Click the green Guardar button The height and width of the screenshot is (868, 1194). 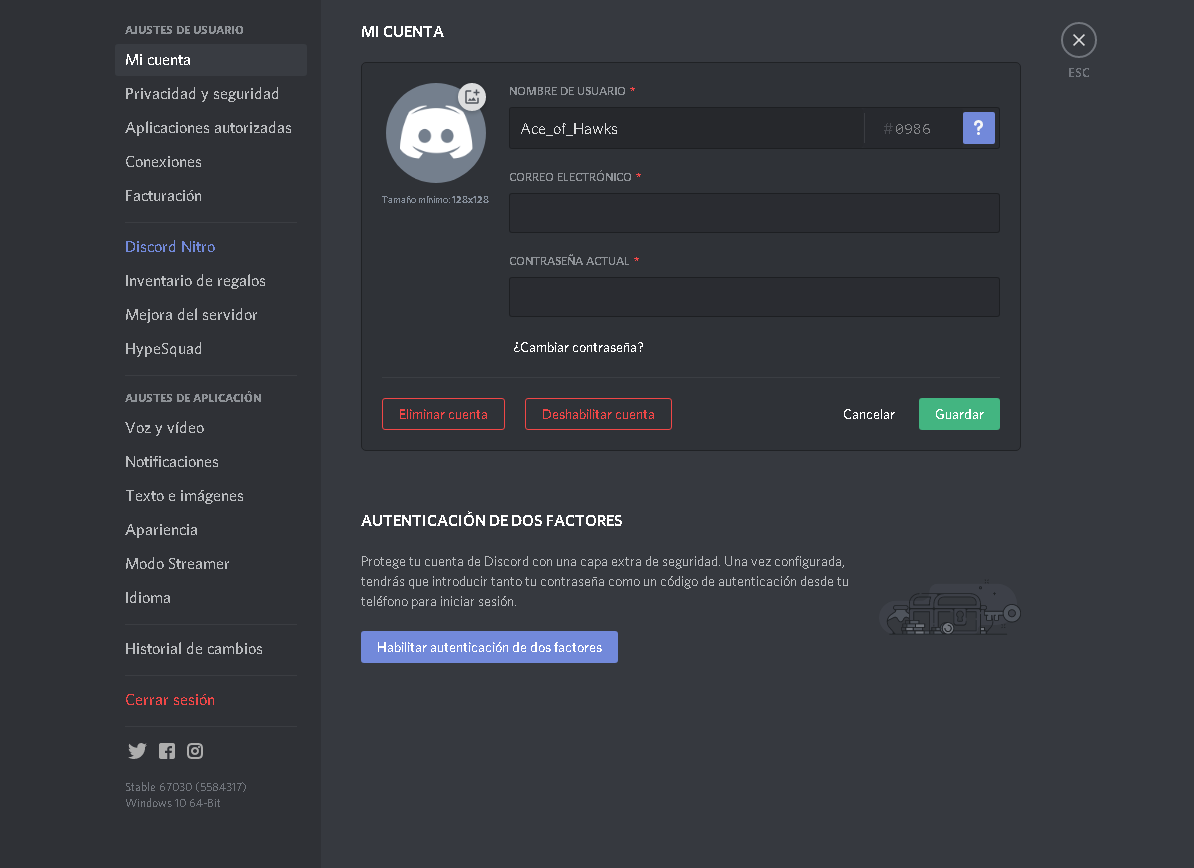click(x=959, y=414)
